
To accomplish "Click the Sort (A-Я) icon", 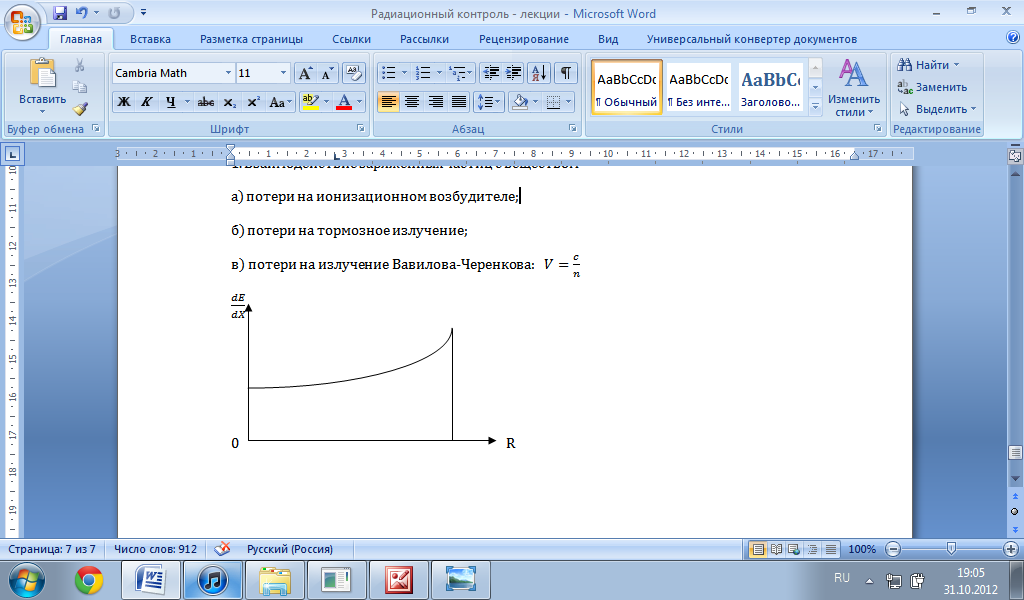I will click(x=539, y=72).
